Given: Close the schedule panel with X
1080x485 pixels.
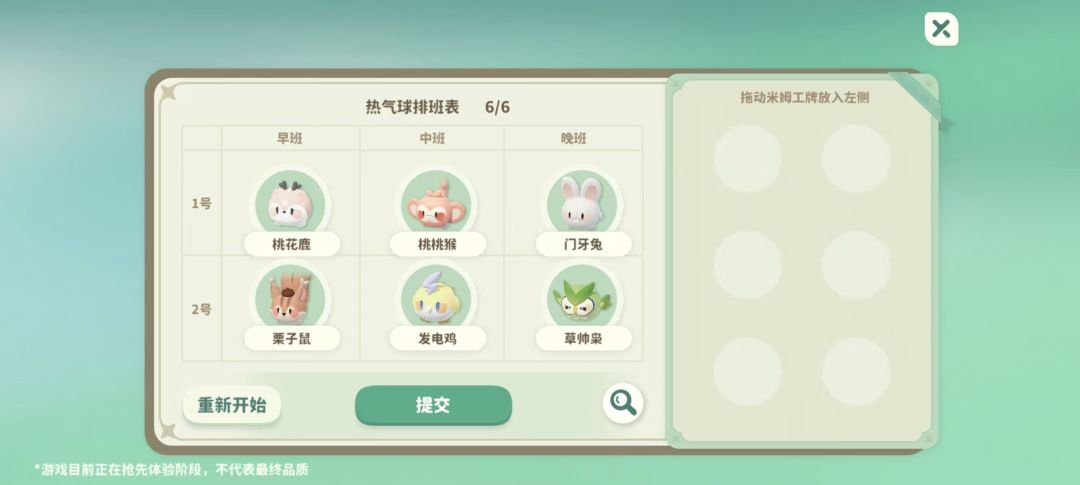Looking at the screenshot, I should click(x=941, y=29).
